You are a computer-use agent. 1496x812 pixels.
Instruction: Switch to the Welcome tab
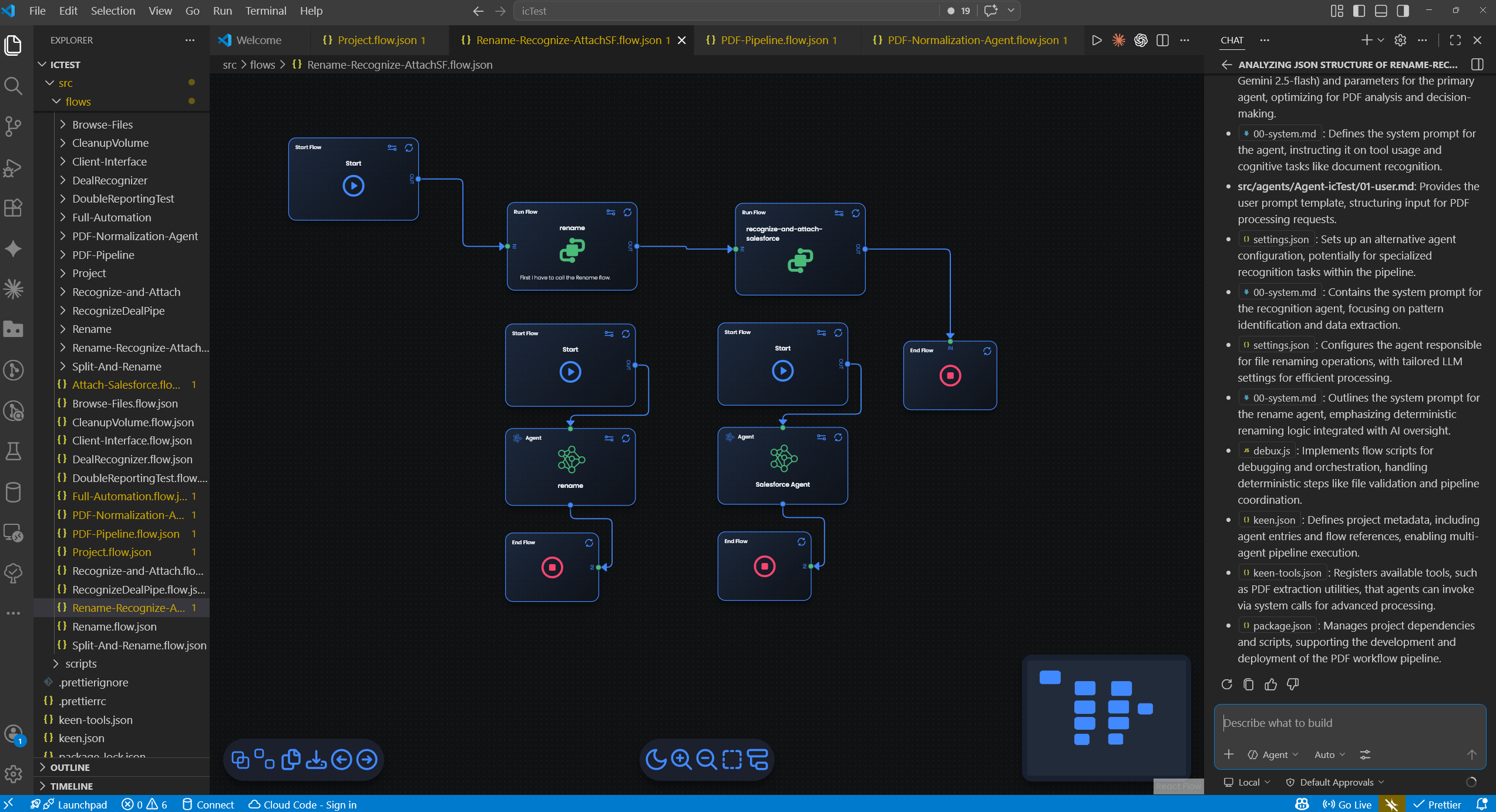click(x=259, y=40)
